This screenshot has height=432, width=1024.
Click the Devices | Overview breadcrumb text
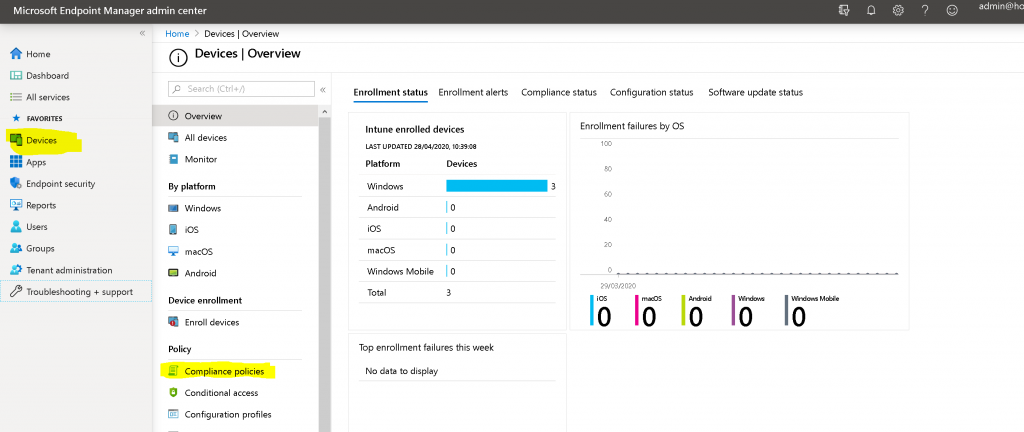pyautogui.click(x=242, y=33)
